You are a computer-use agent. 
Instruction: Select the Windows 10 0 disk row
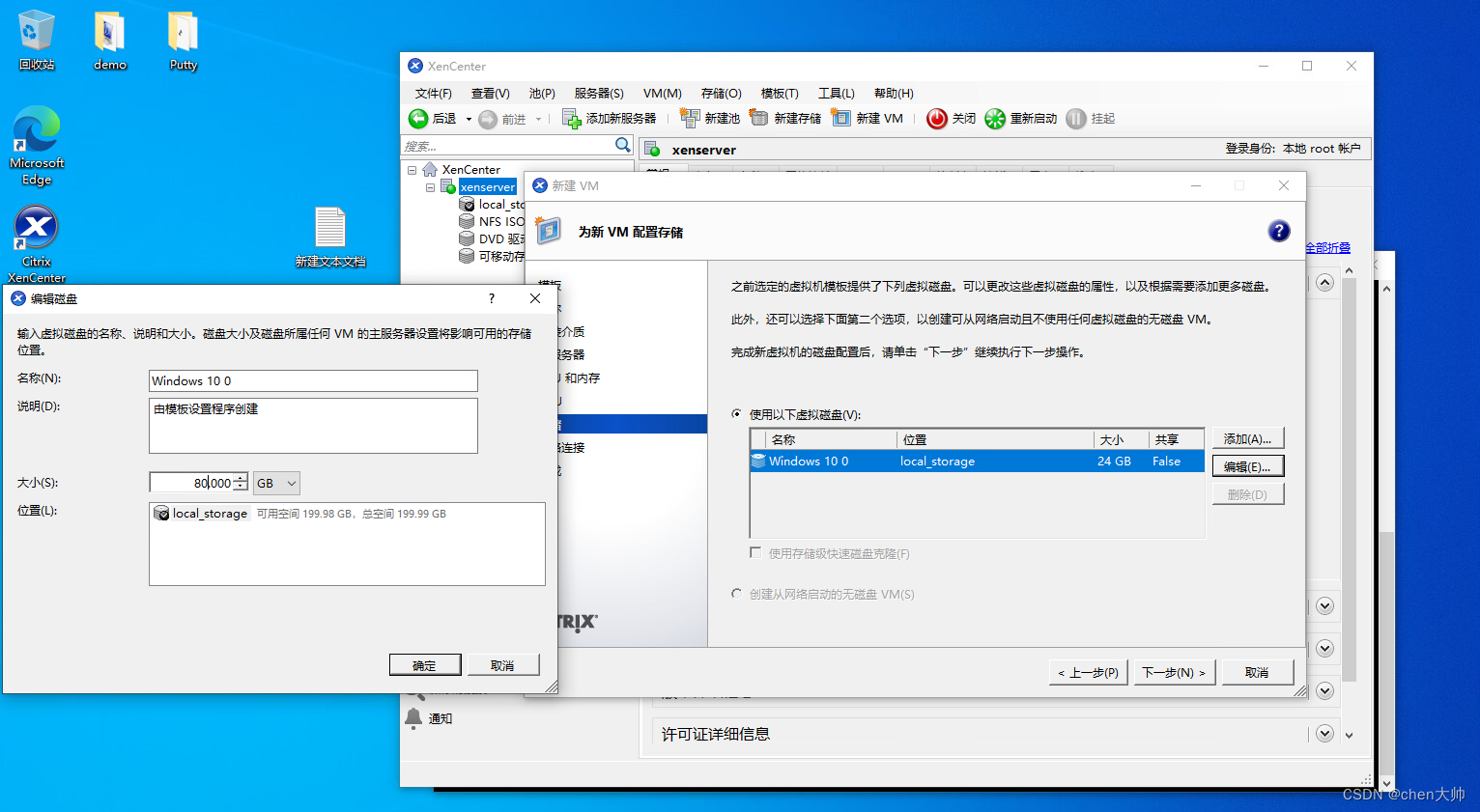978,462
